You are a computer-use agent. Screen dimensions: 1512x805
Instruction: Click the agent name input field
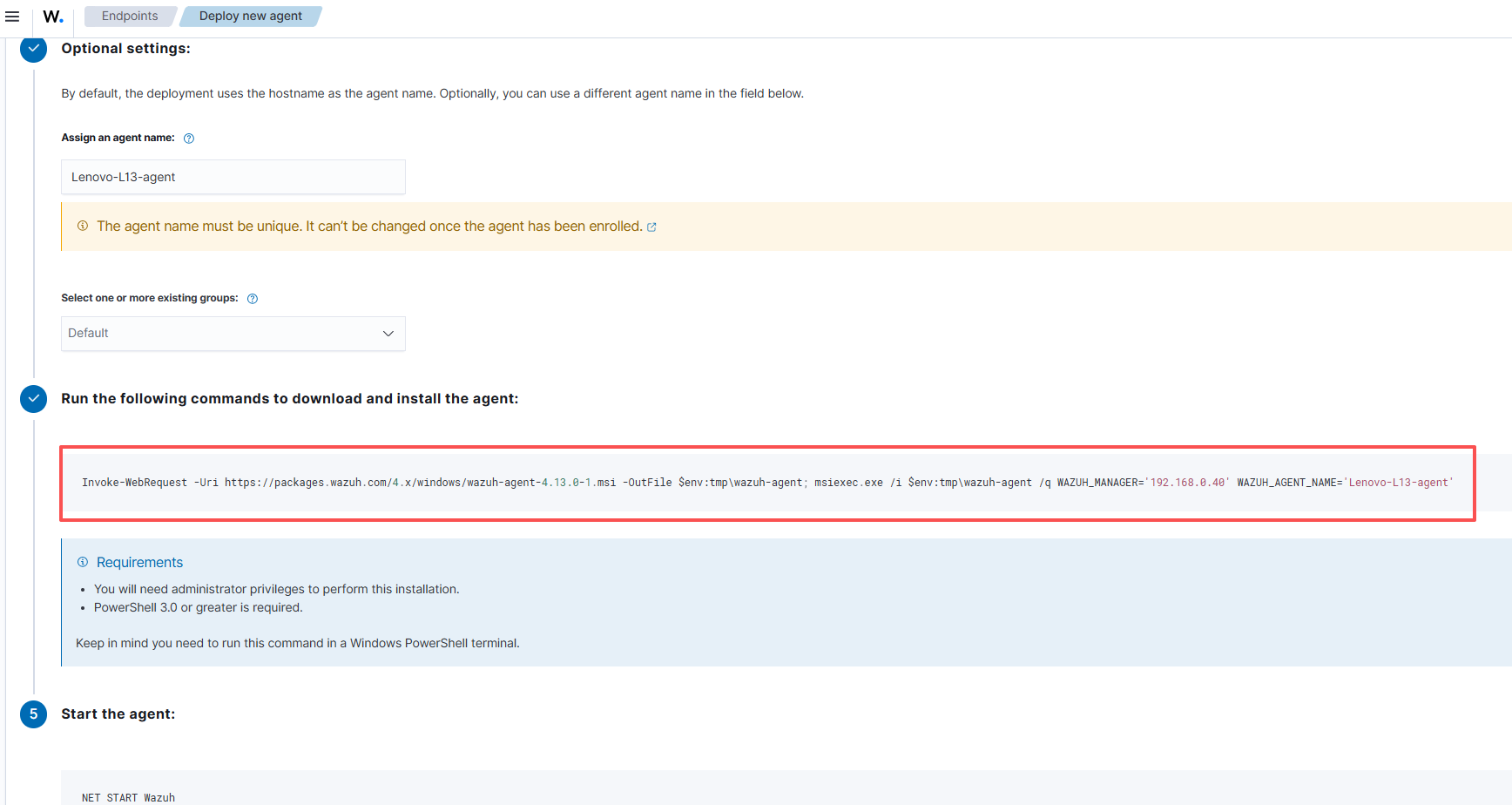point(233,177)
